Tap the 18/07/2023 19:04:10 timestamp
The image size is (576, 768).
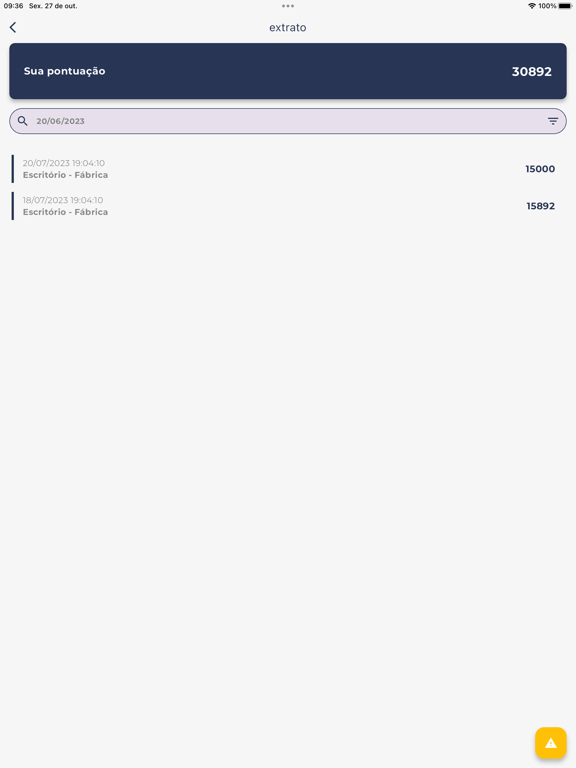point(63,200)
